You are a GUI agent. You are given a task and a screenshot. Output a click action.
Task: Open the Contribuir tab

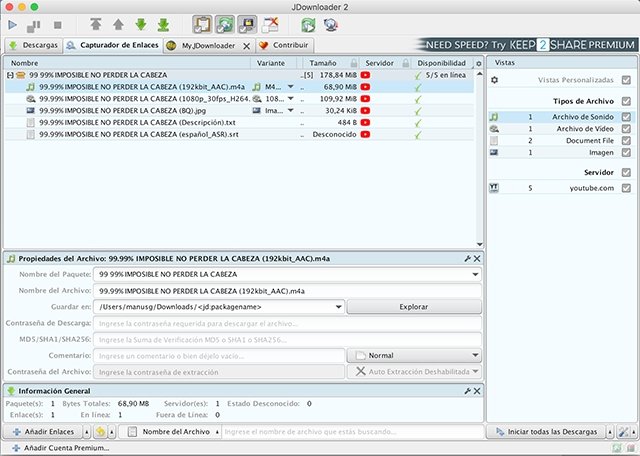284,45
